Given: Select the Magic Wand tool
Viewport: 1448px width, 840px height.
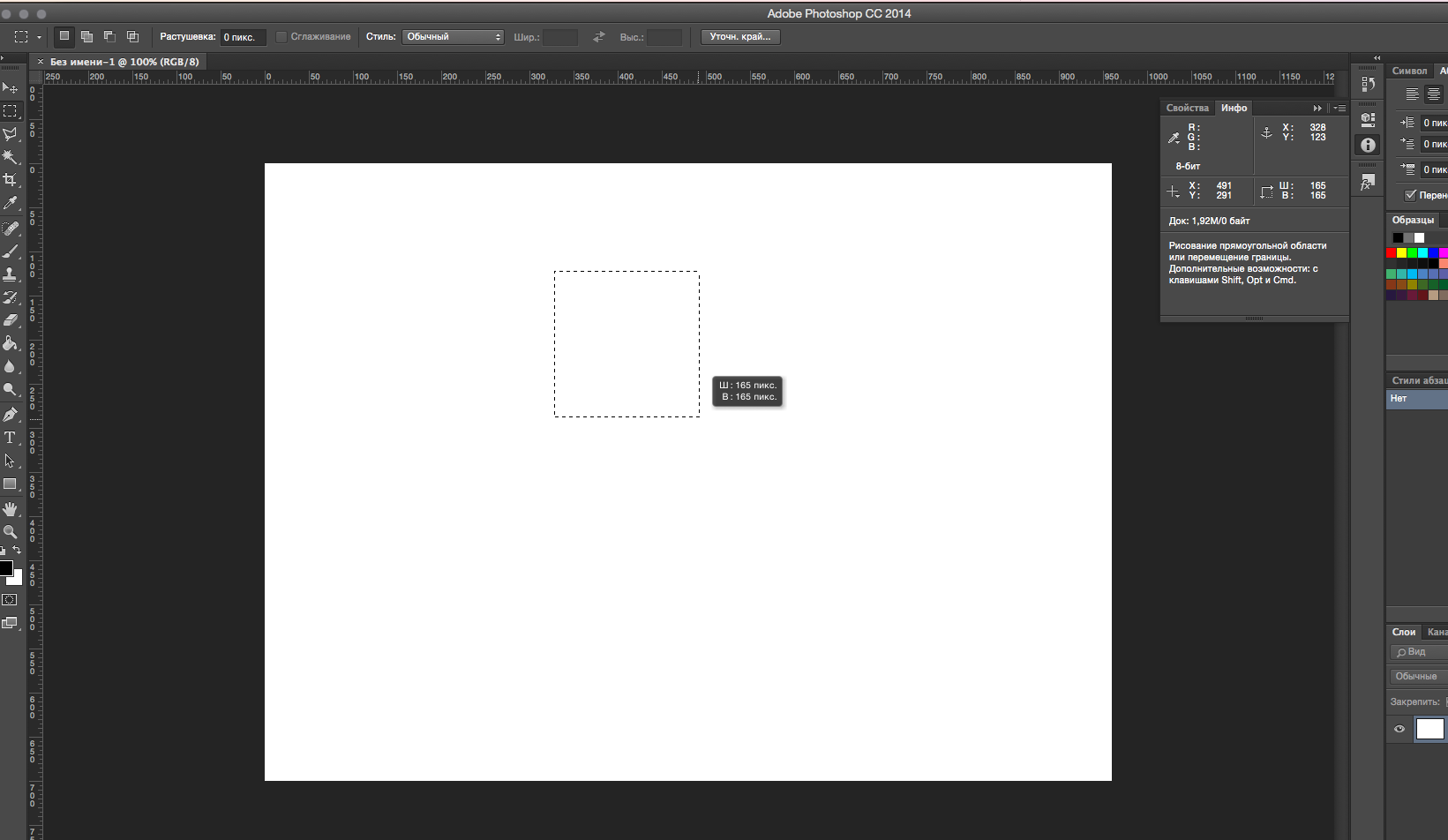Looking at the screenshot, I should 11,157.
